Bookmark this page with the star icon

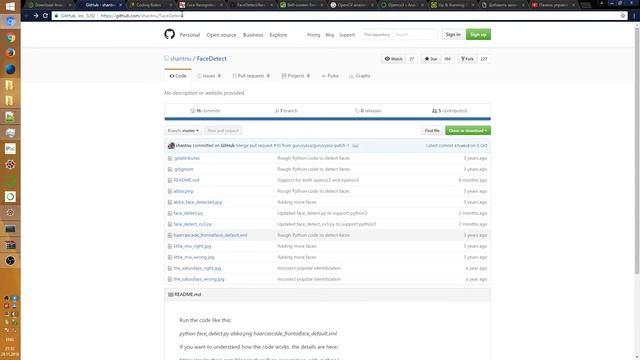[x=623, y=16]
